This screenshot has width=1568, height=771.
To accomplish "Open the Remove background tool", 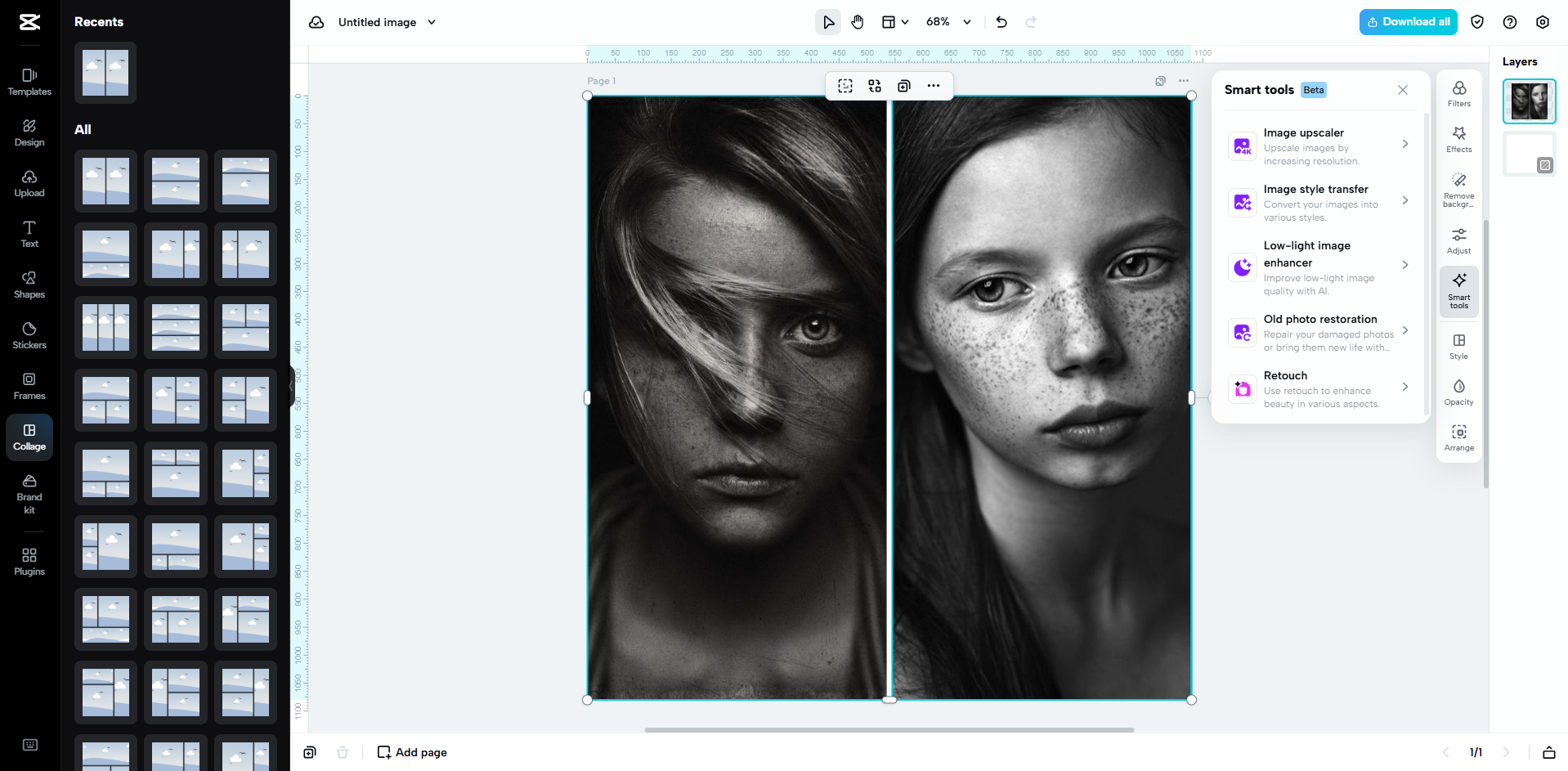I will pos(1458,189).
